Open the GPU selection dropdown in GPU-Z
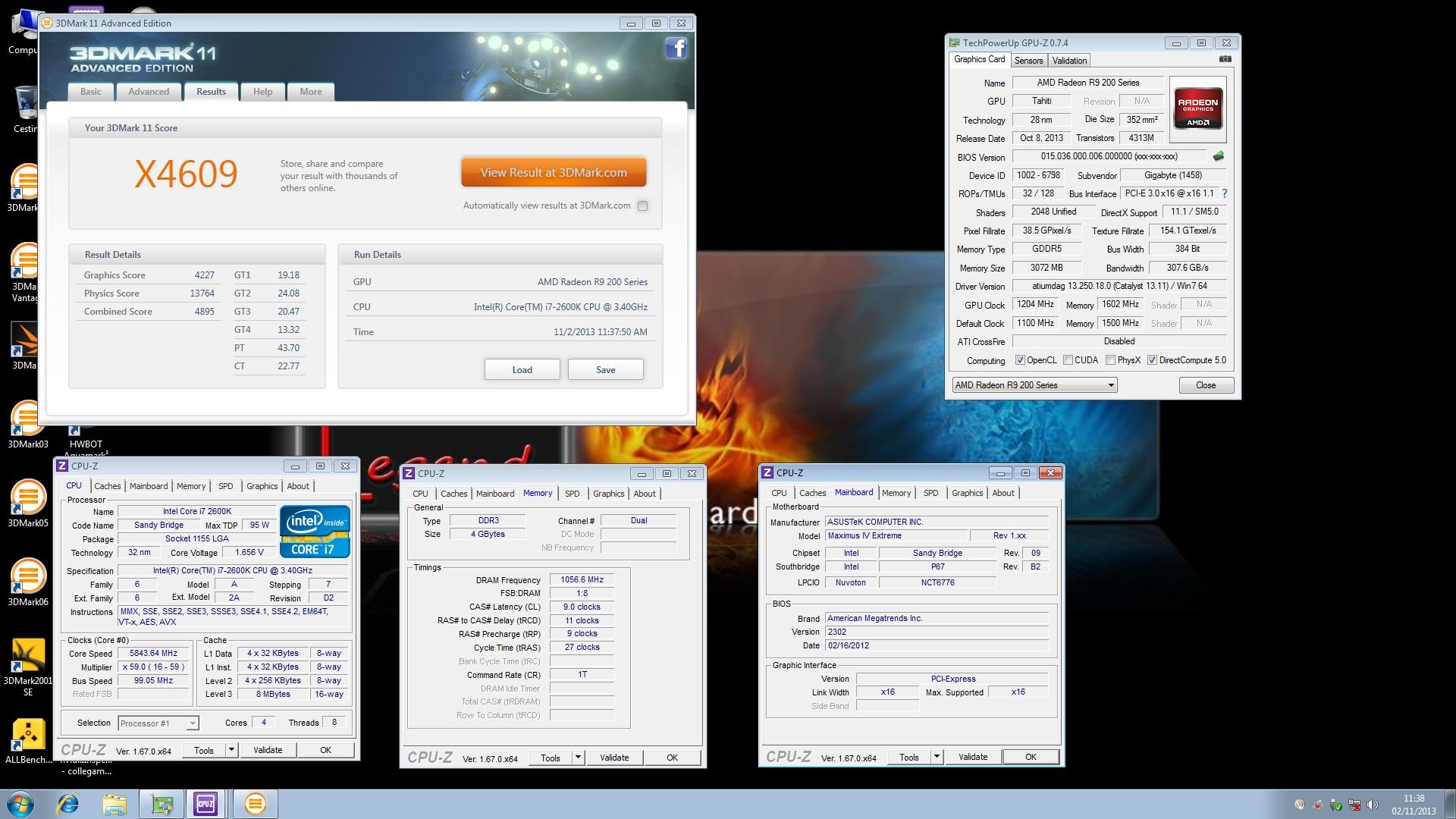This screenshot has height=819, width=1456. coord(1034,385)
